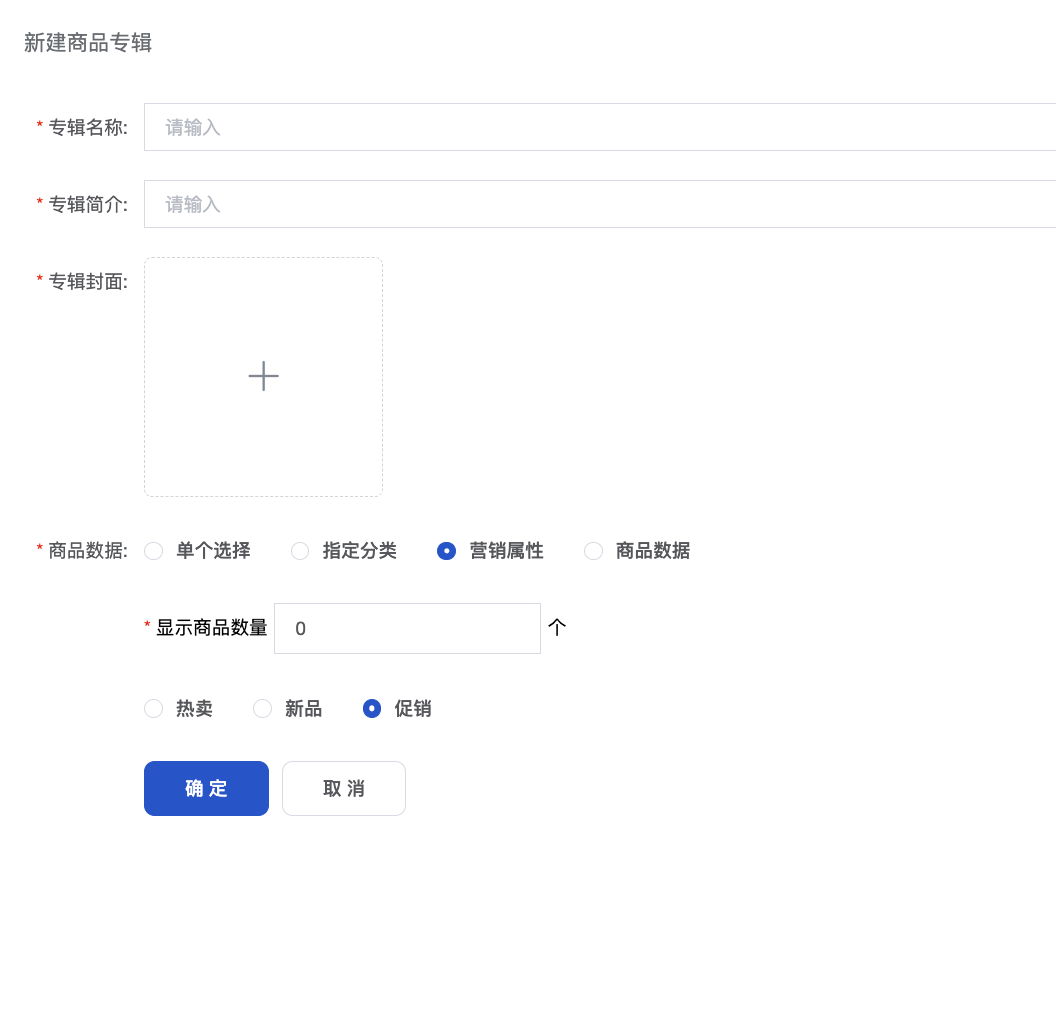Click the 专辑简介 input field
1056x1018 pixels.
click(x=600, y=204)
